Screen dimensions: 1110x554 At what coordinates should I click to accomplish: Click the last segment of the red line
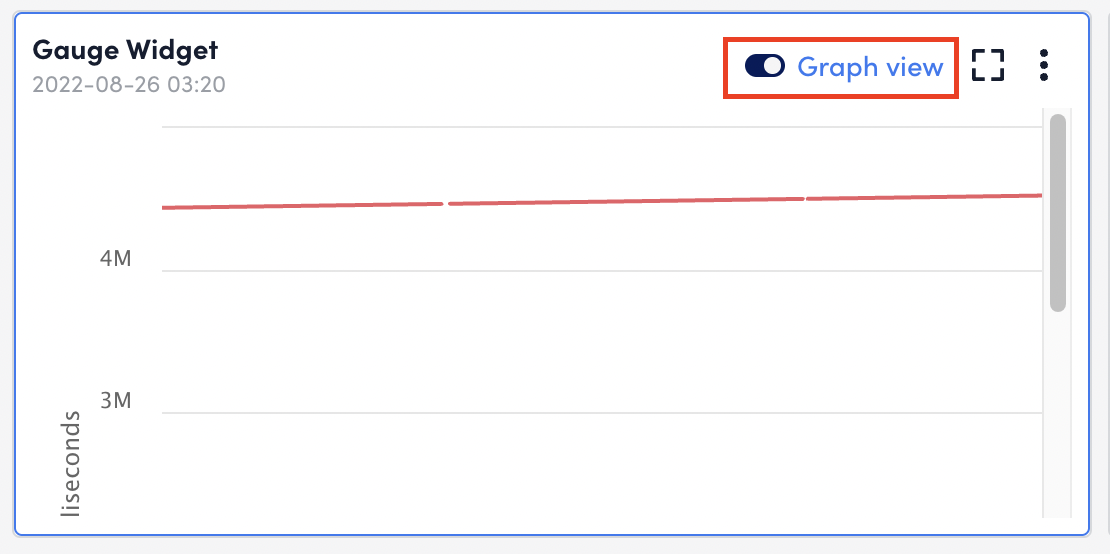(925, 197)
